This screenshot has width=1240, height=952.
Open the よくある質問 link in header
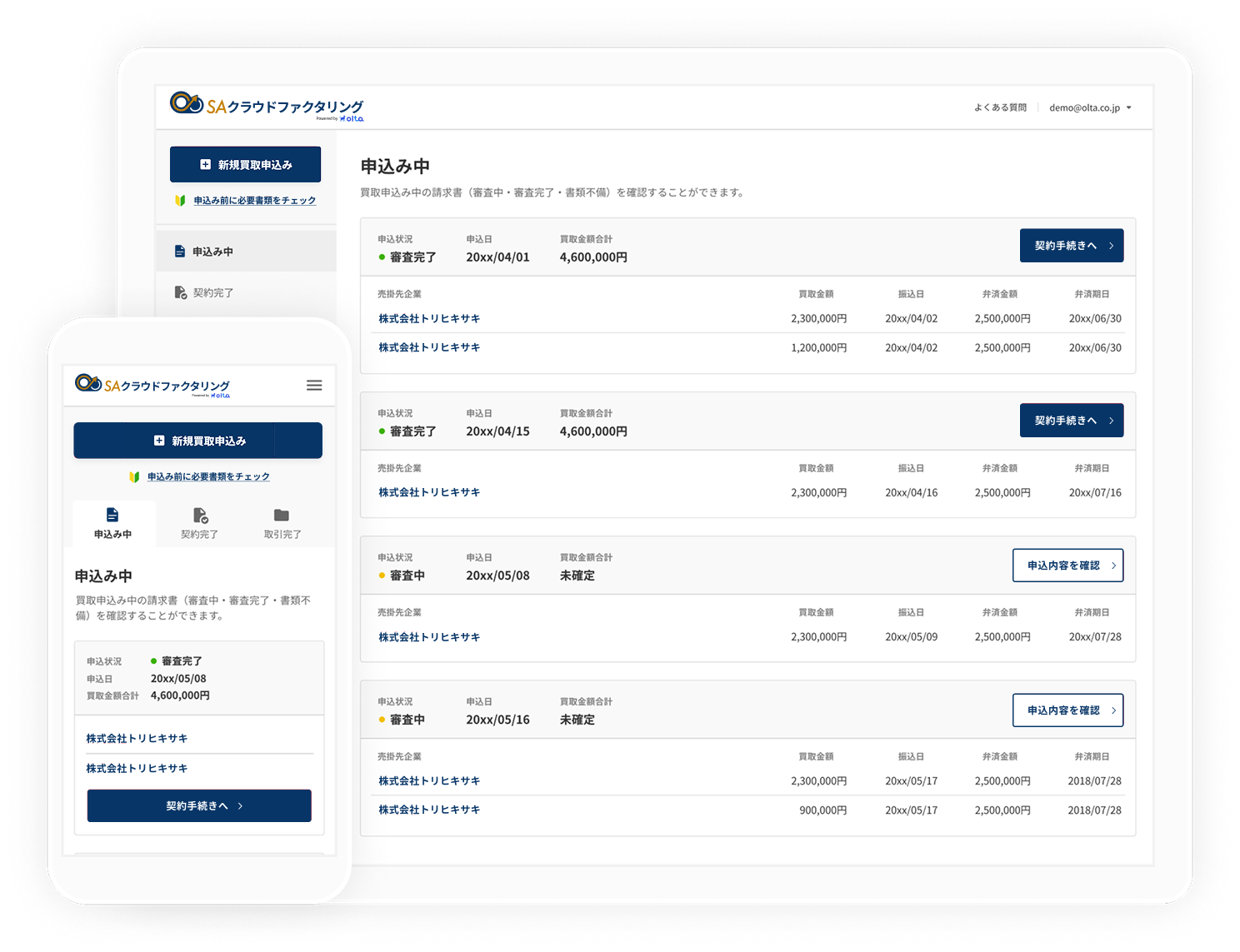pos(1000,108)
